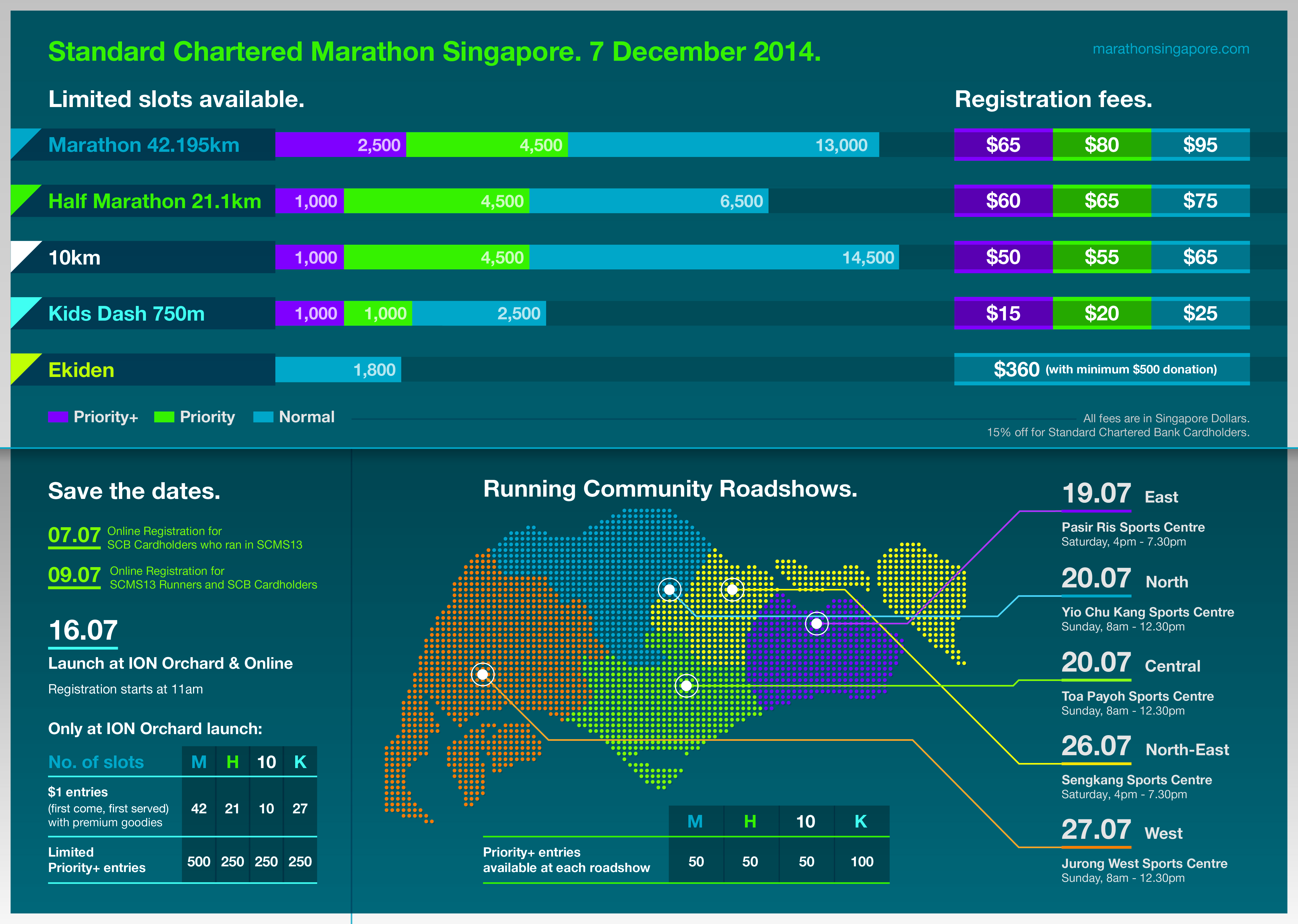
Task: Click the 500 Limited Priority+ entries value
Action: point(199,861)
